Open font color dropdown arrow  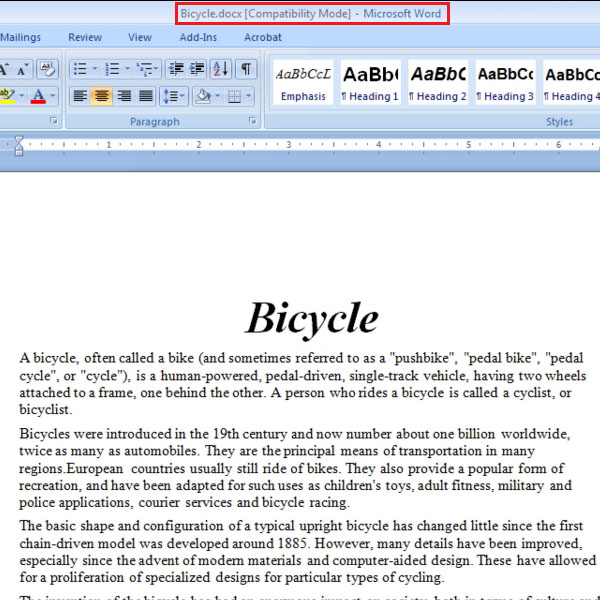pos(53,96)
